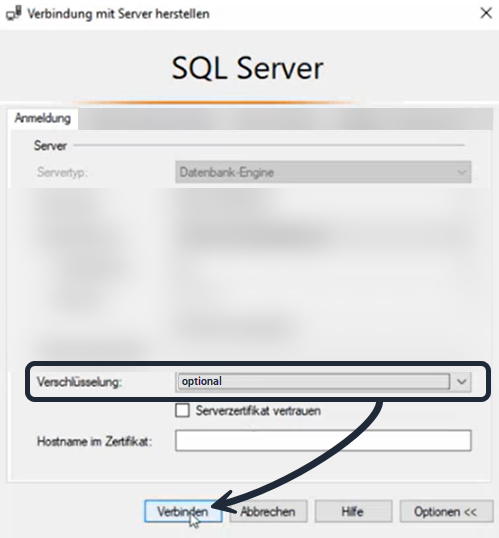Switch to the Anmeldung tab
The width and height of the screenshot is (499, 538).
click(43, 119)
